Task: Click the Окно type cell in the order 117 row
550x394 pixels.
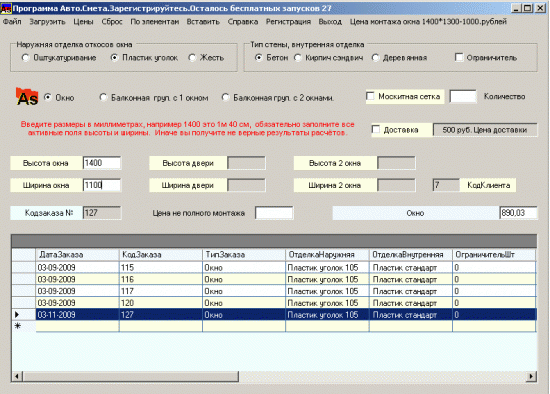Action: (244, 291)
